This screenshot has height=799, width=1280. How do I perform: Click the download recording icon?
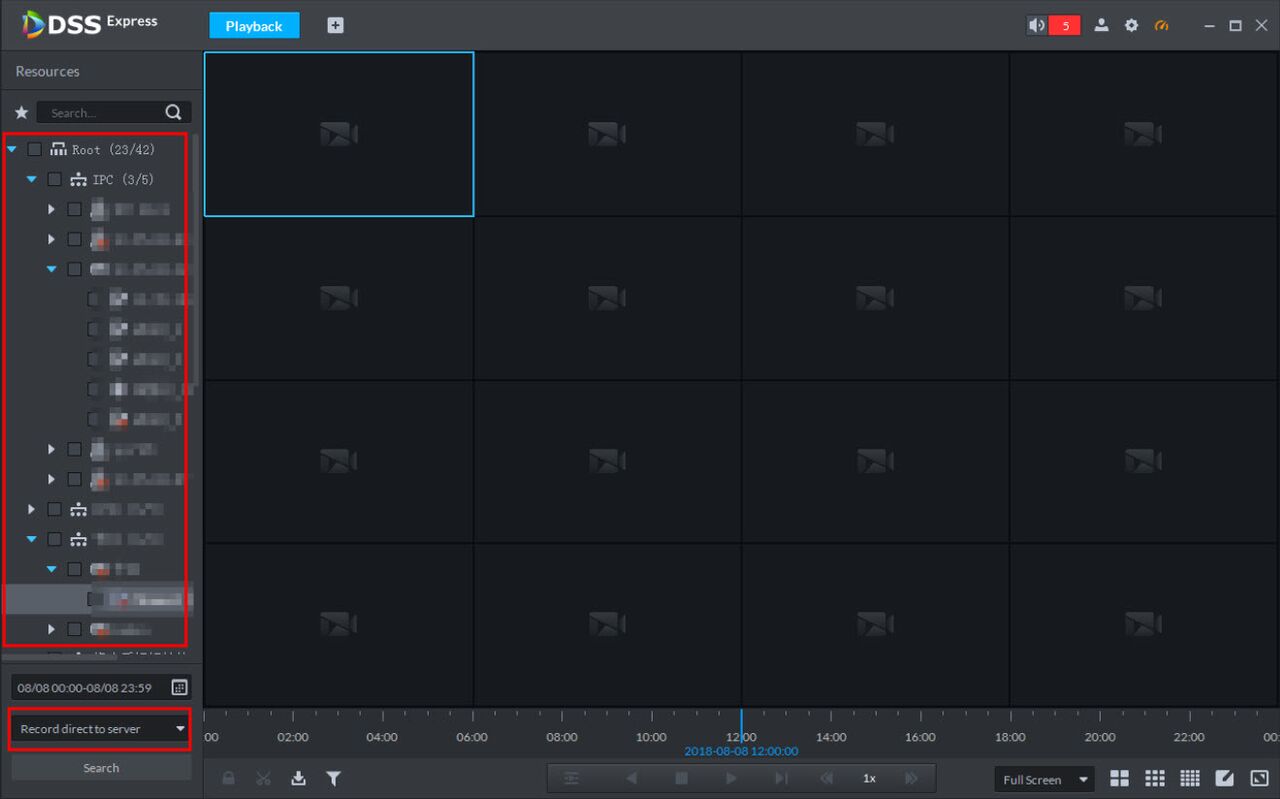click(x=298, y=778)
